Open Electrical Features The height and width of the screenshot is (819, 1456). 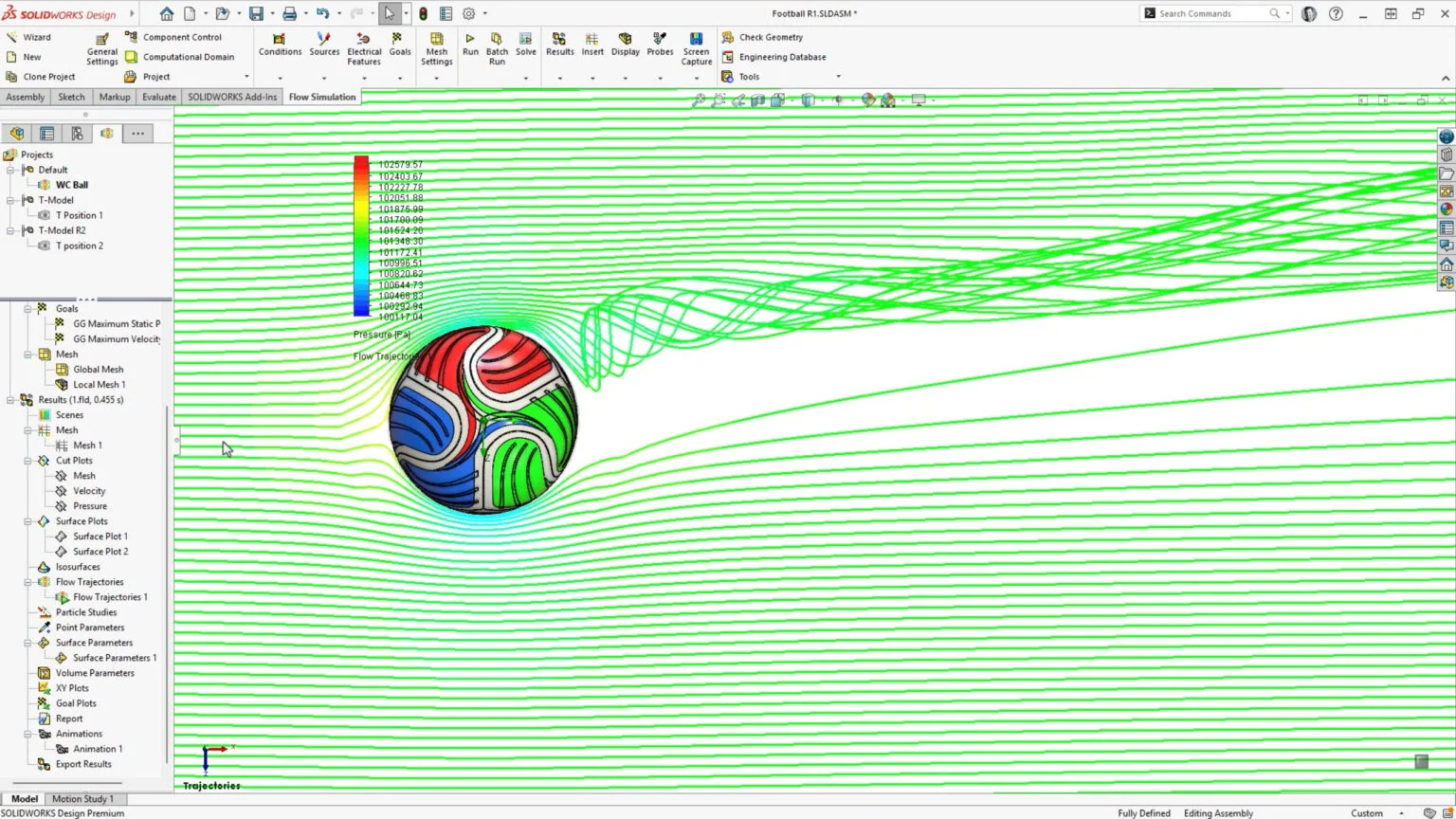coord(364,48)
